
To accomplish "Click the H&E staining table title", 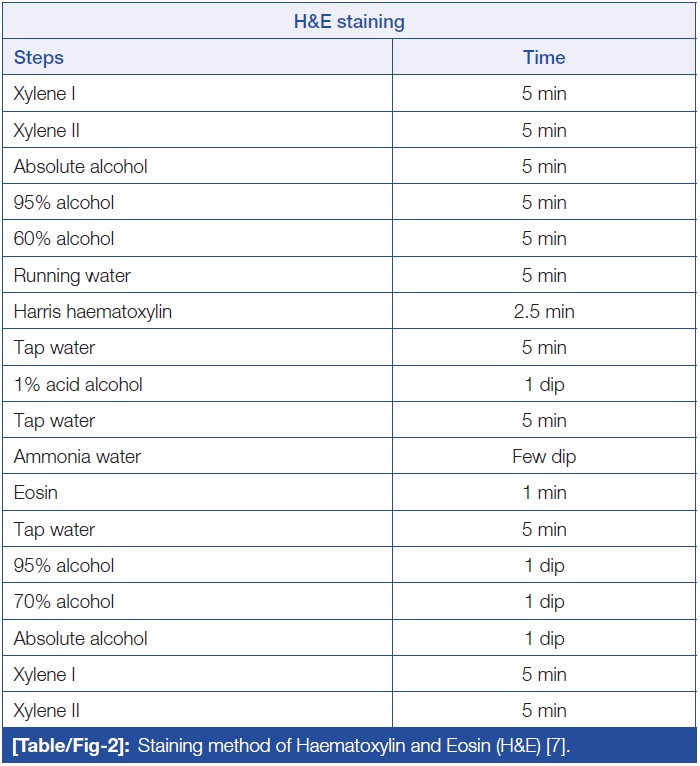I will coord(348,20).
